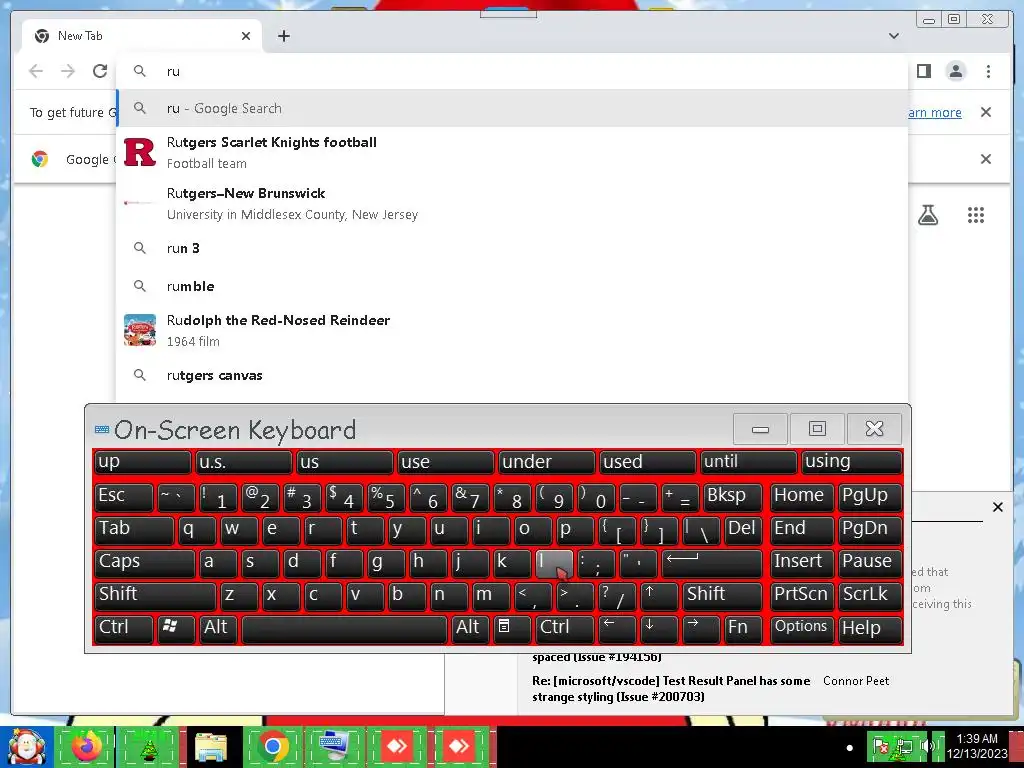Open the Start button Santa icon

[x=26, y=747]
